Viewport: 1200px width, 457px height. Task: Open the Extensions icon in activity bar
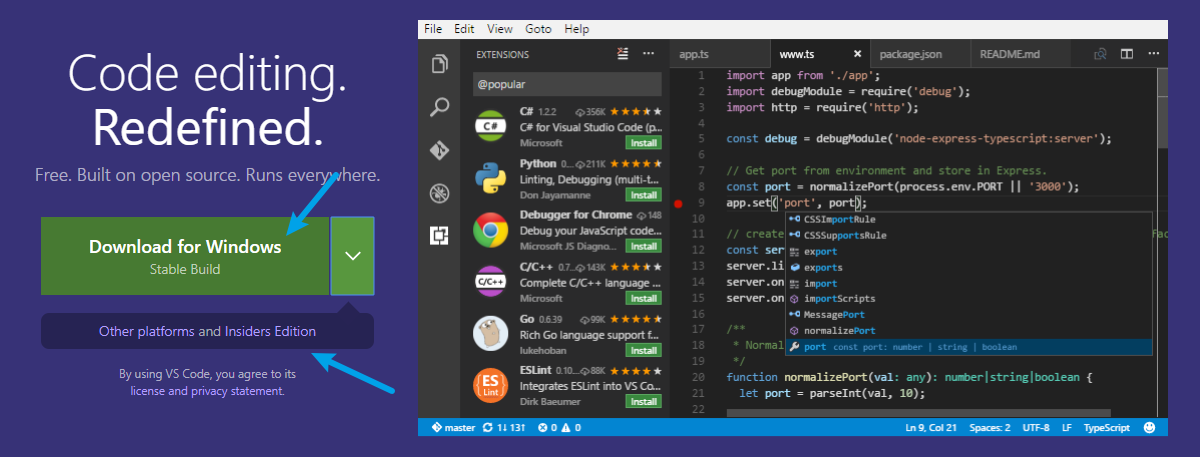[x=439, y=236]
